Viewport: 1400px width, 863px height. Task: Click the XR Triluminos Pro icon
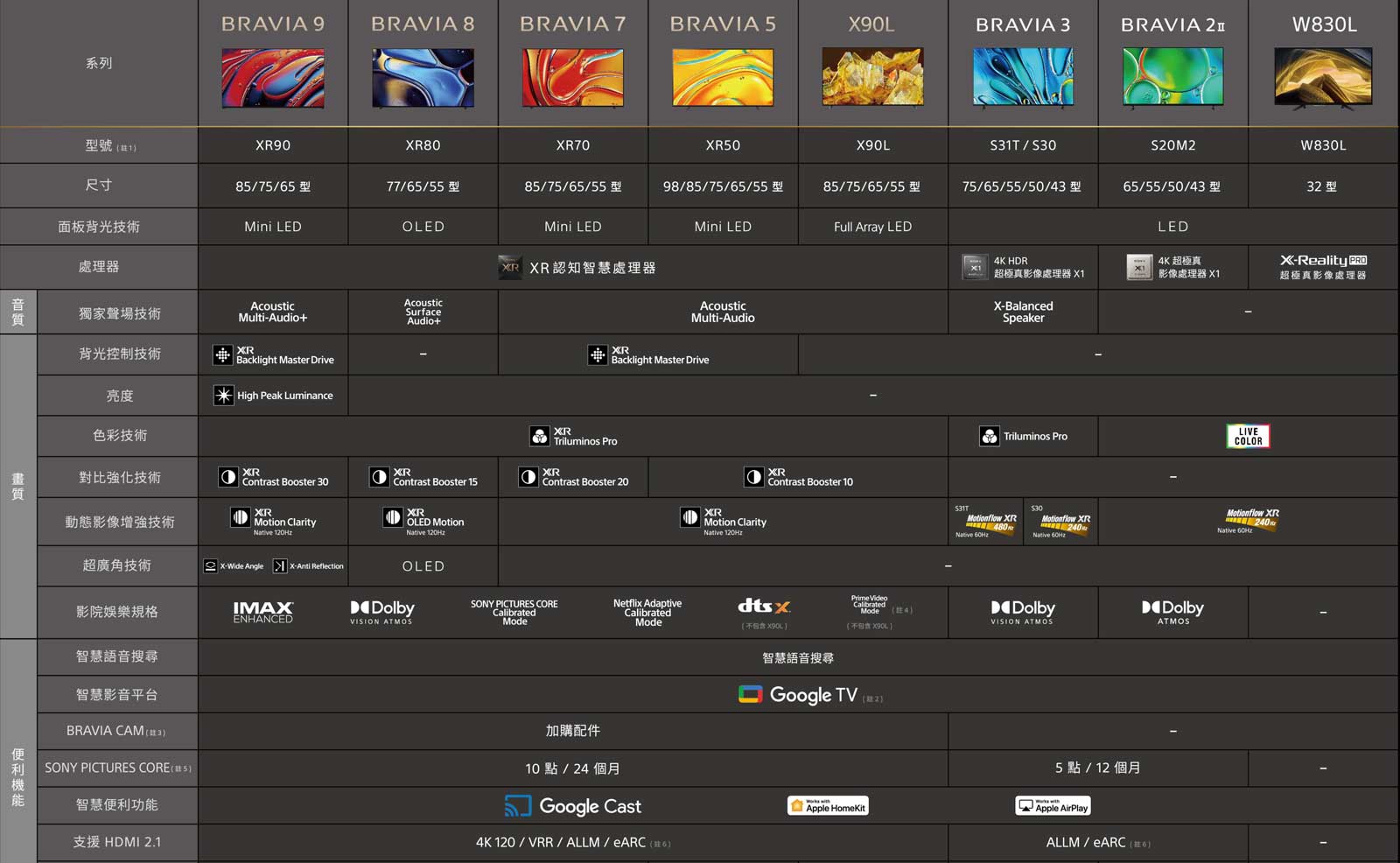[540, 436]
